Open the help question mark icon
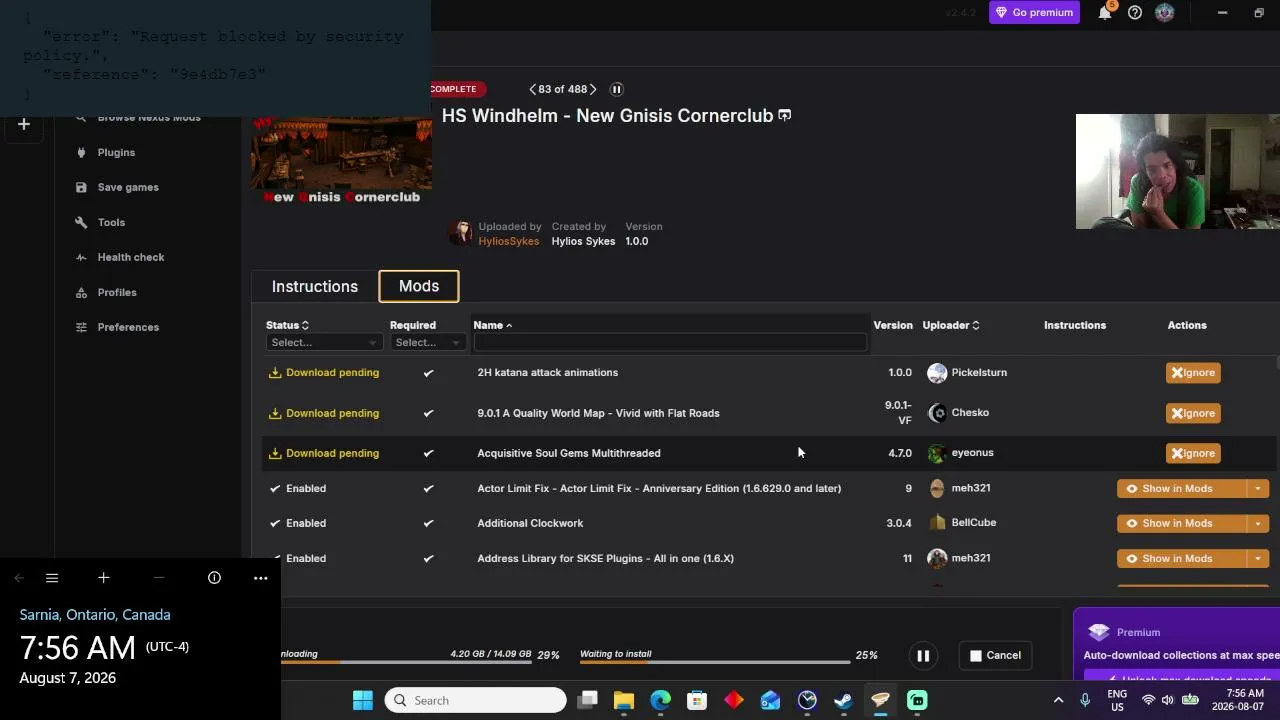The height and width of the screenshot is (720, 1280). [x=1135, y=12]
